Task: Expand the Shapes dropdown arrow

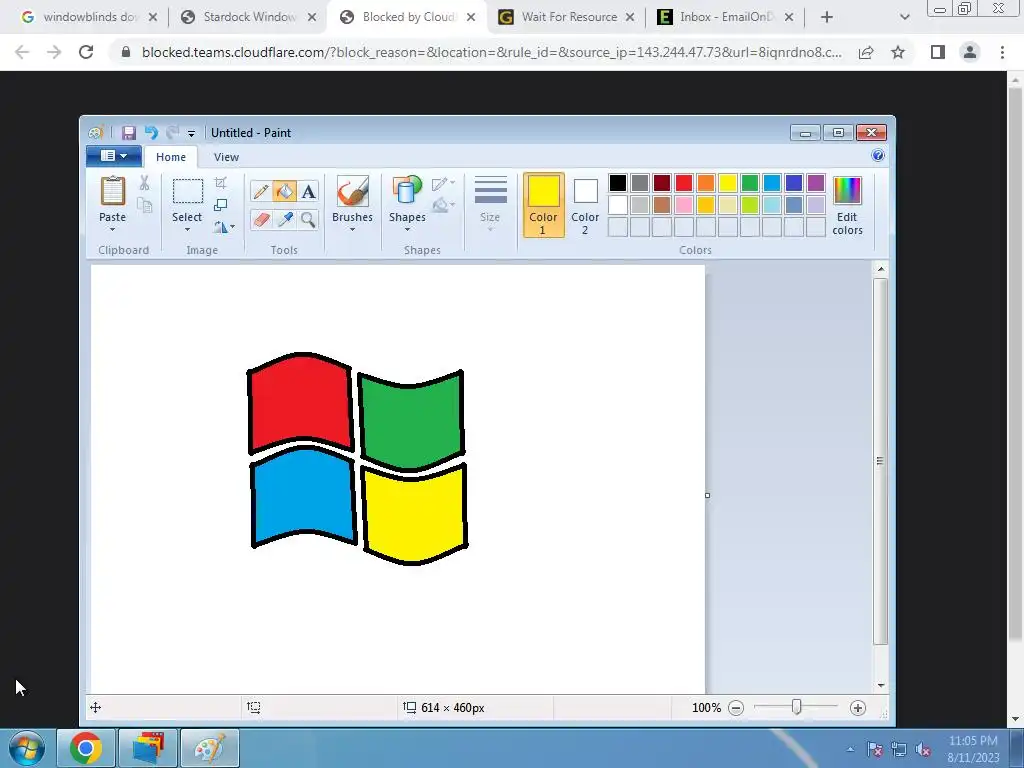Action: (407, 230)
